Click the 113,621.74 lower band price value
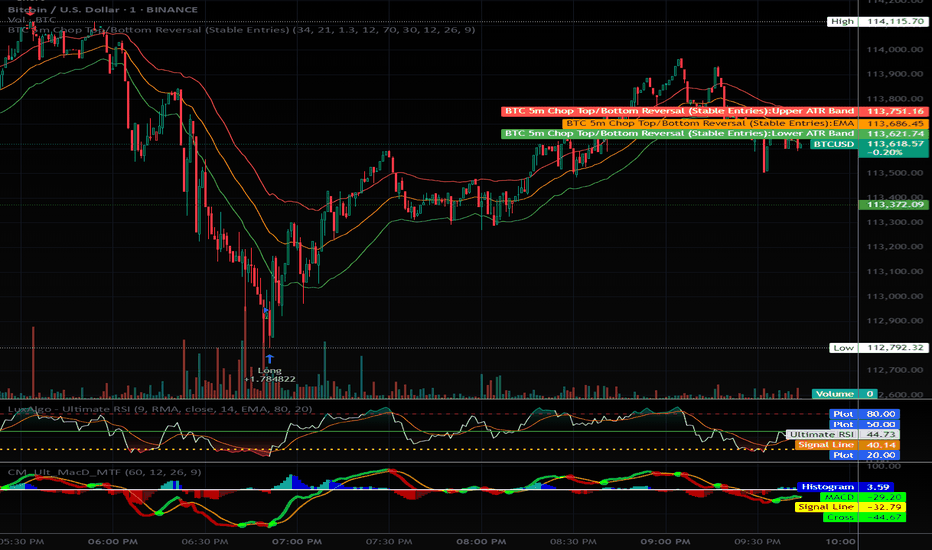The width and height of the screenshot is (932, 550). click(895, 134)
